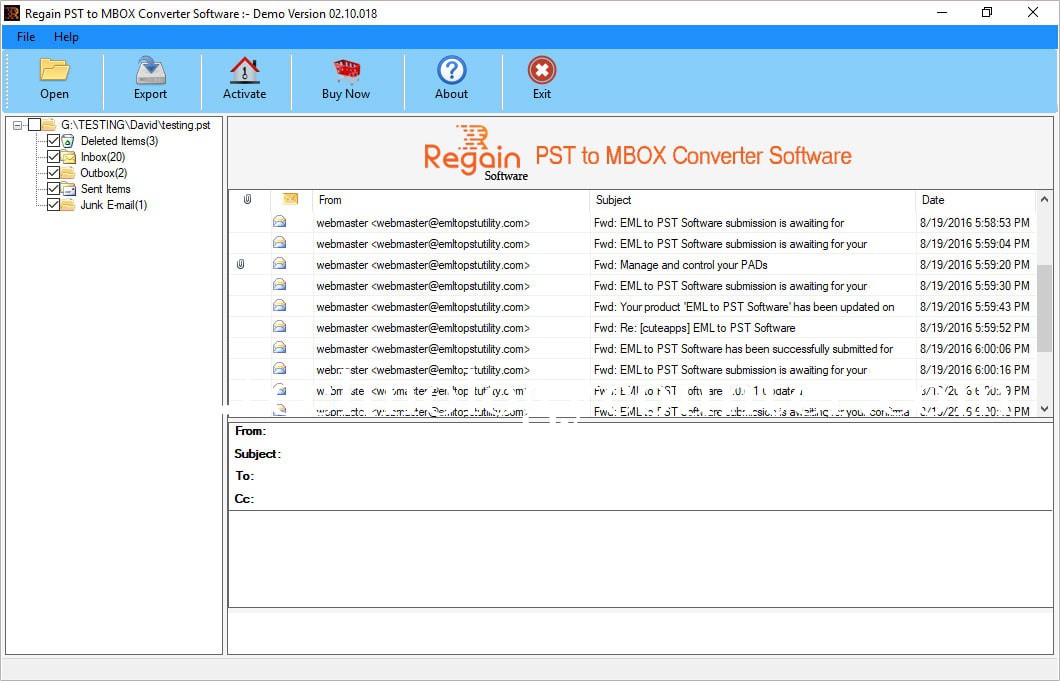Select the Inbox(20) folder
1060x681 pixels.
click(103, 157)
